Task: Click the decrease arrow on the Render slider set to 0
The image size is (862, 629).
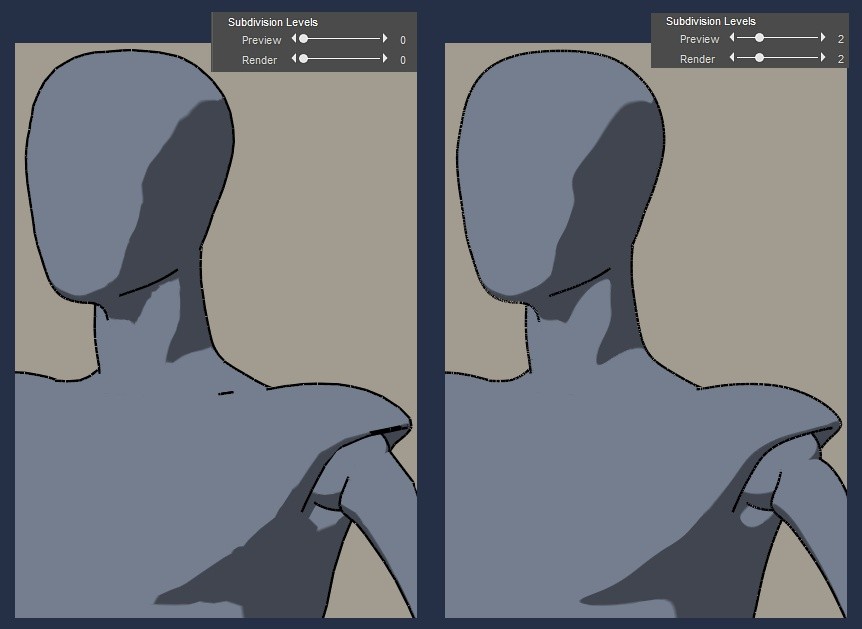Action: pos(294,59)
